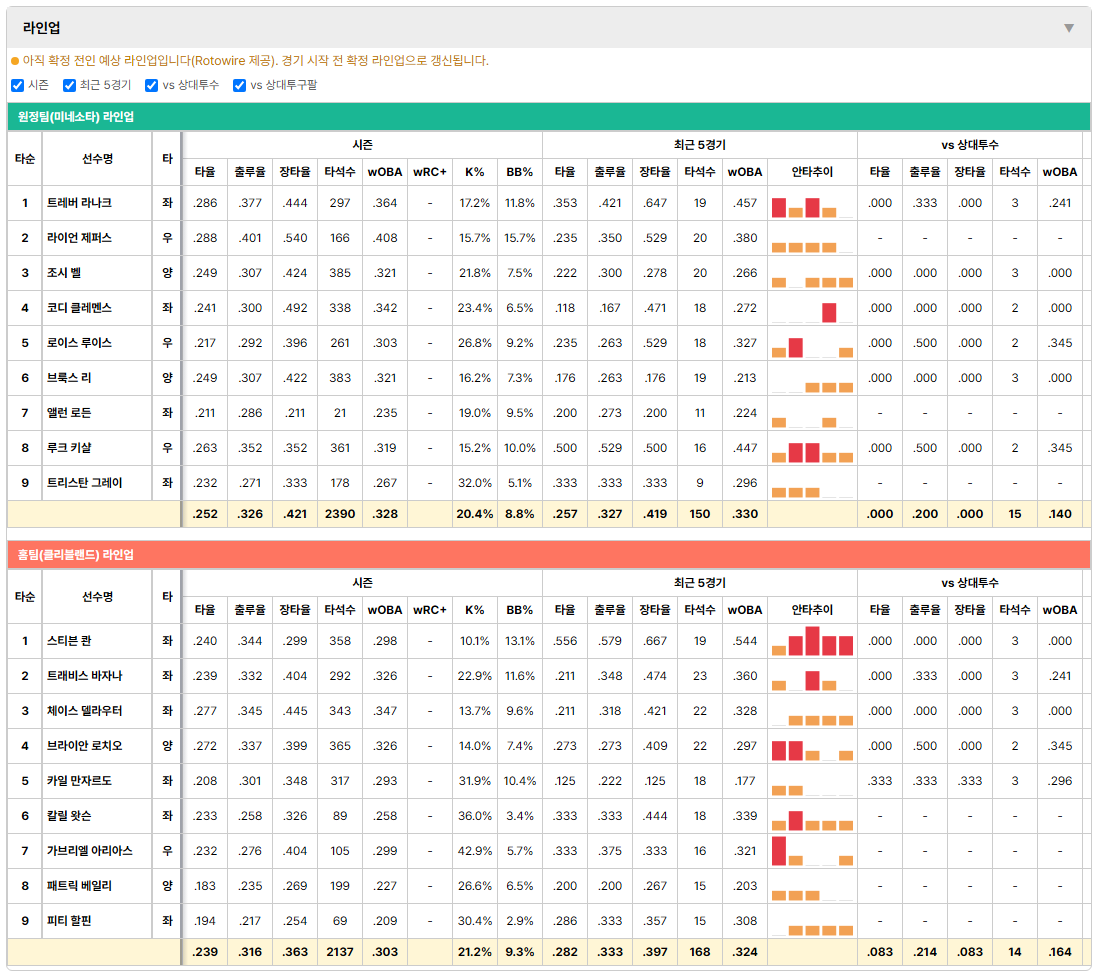Toggle the 최근 5경기 checkbox

click(69, 85)
